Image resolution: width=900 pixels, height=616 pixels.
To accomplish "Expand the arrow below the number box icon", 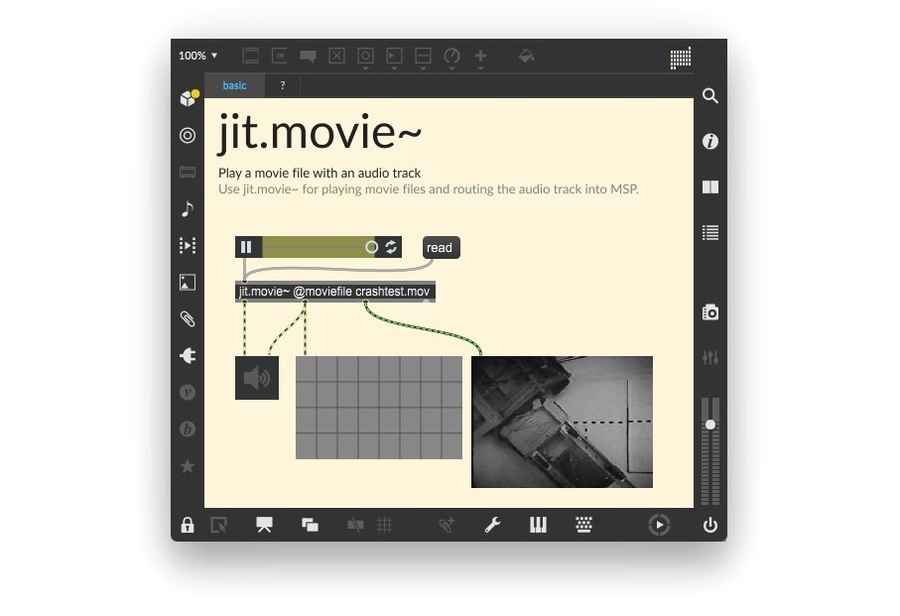I will (394, 68).
